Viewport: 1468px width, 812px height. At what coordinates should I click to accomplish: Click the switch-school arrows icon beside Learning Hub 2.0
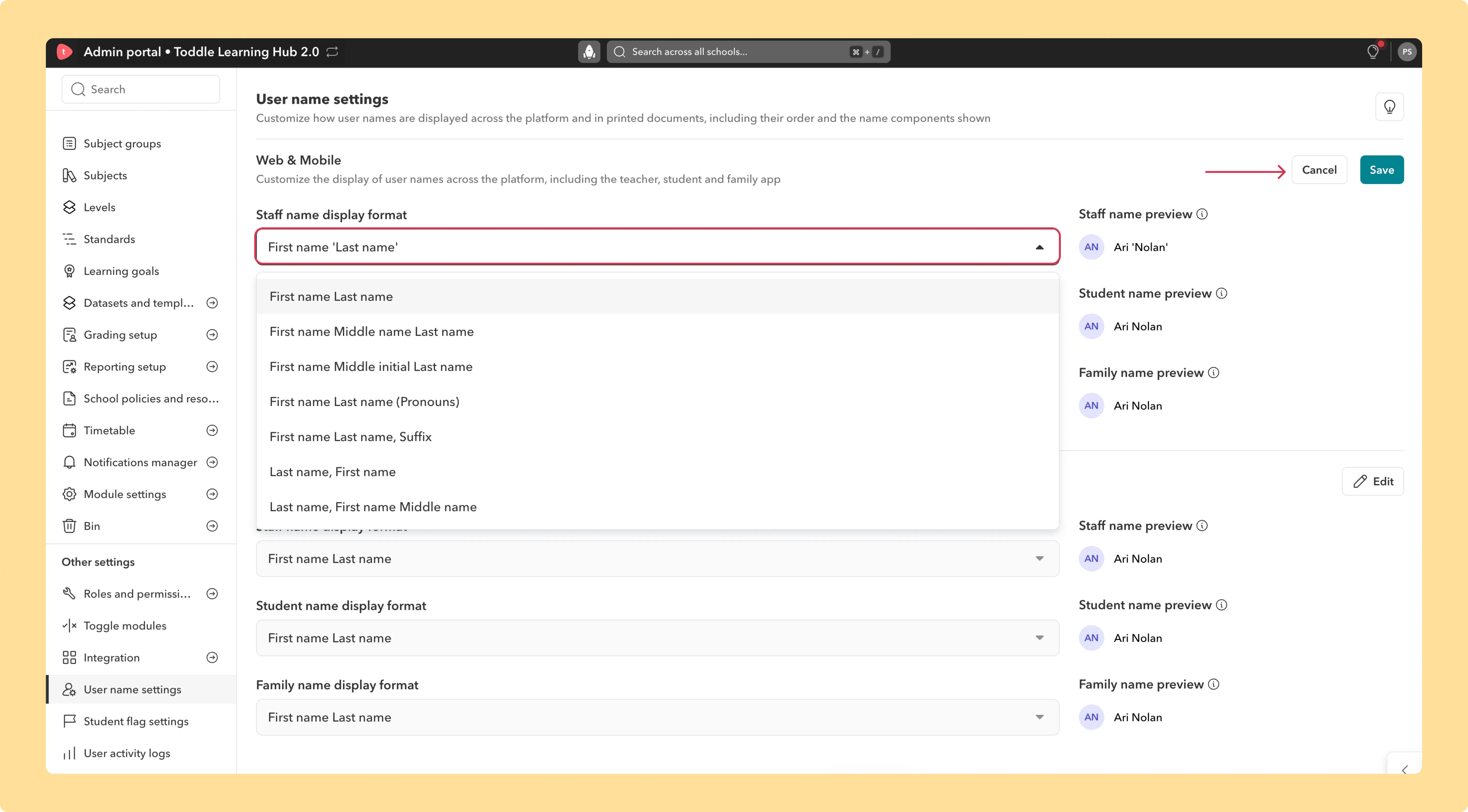332,52
